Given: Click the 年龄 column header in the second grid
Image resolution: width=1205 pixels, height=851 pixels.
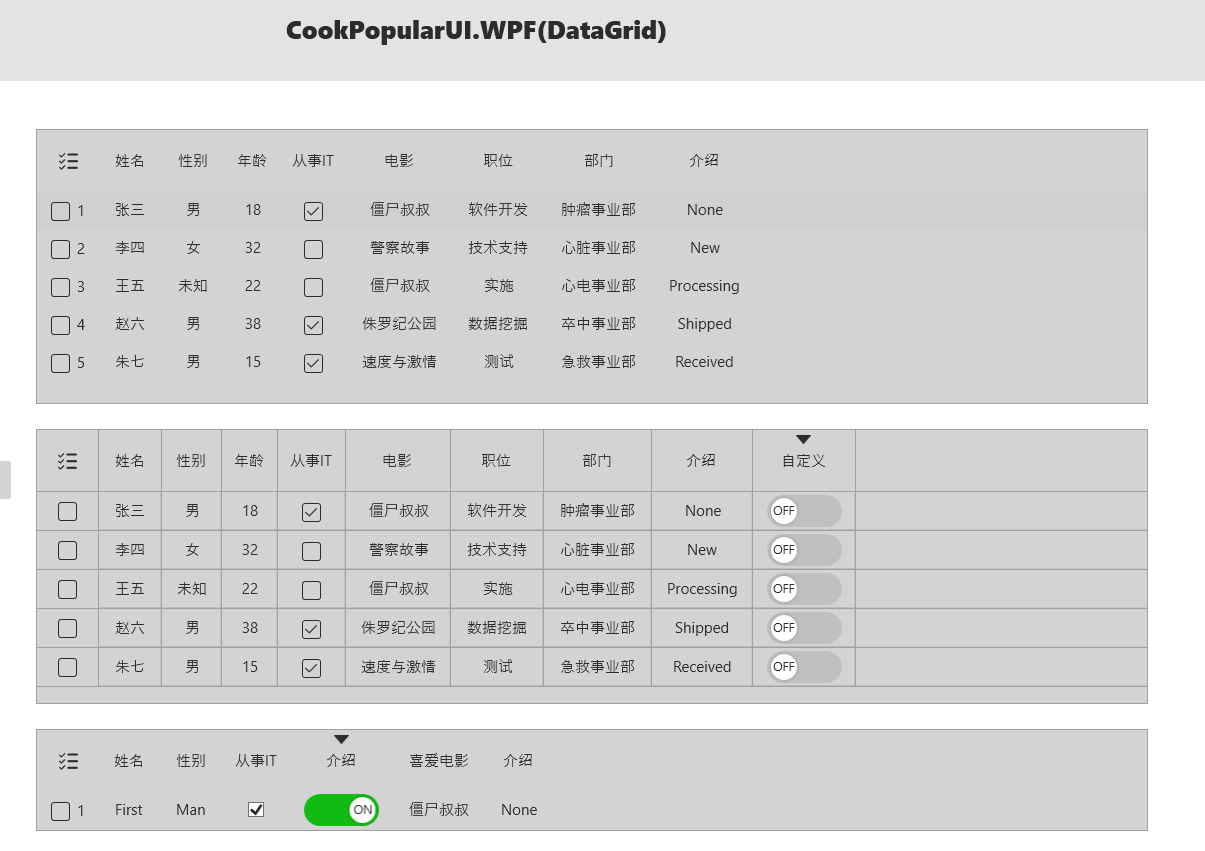Looking at the screenshot, I should coord(249,461).
